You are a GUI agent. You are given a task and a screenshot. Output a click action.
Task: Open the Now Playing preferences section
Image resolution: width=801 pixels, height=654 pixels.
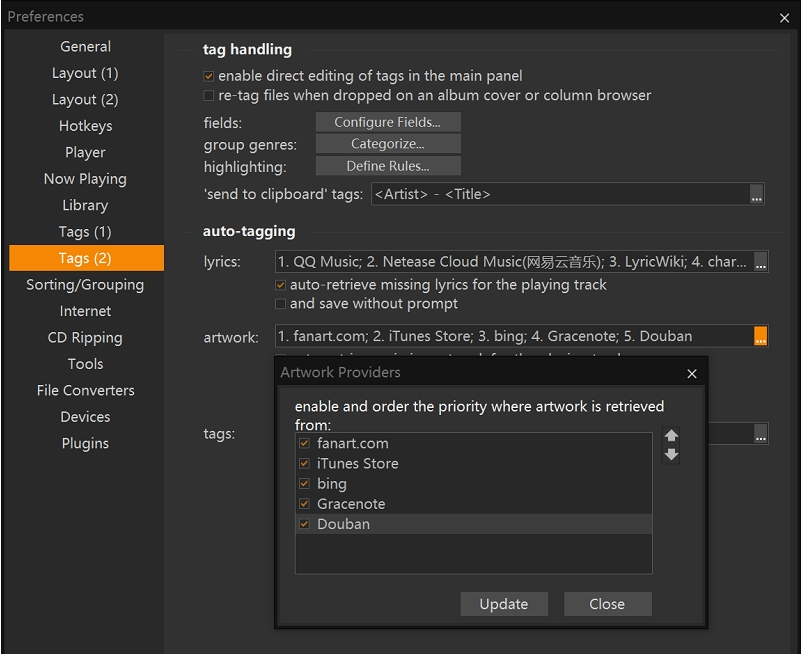click(x=85, y=179)
